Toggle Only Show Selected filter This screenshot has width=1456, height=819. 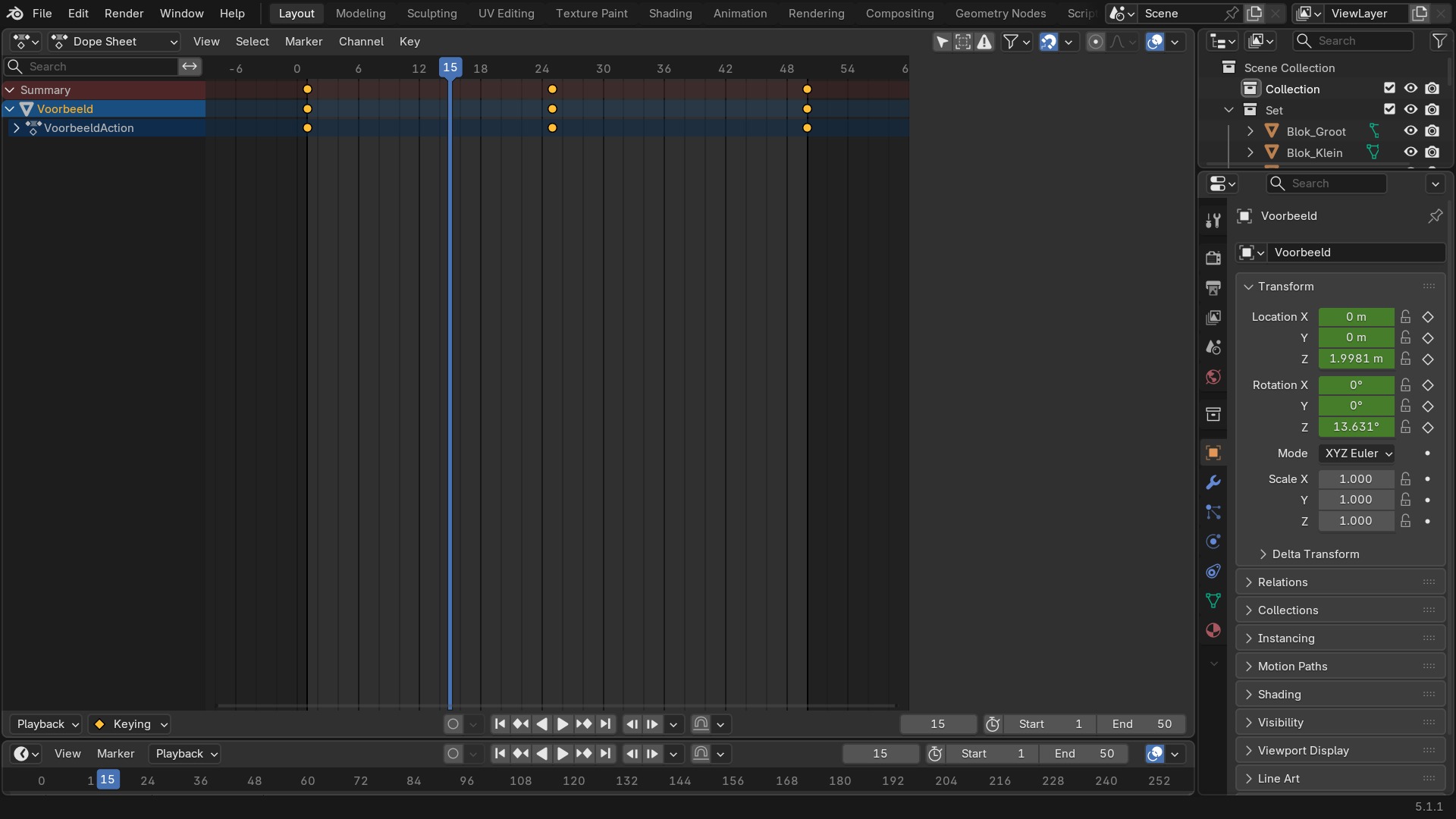942,42
